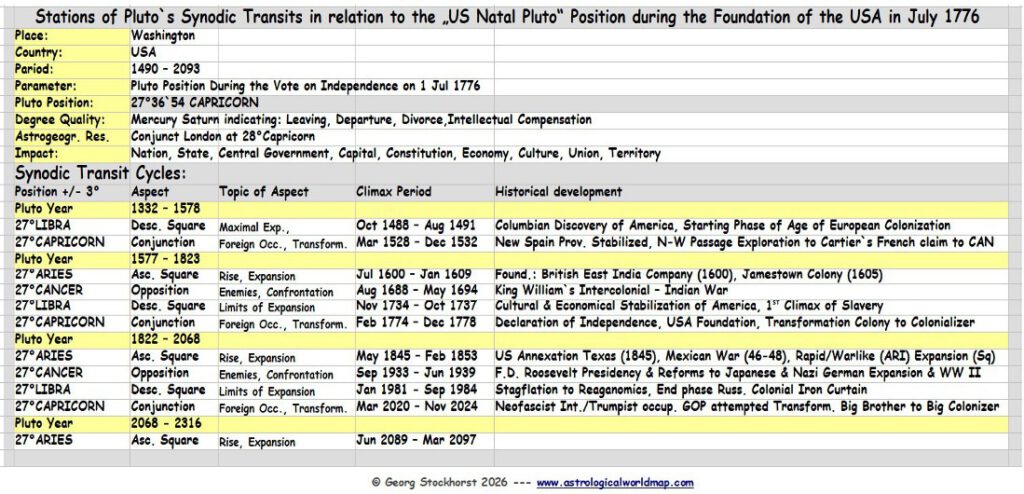
Task: Select the Pluto Year 1332 - 1578 row
Action: (x=511, y=208)
